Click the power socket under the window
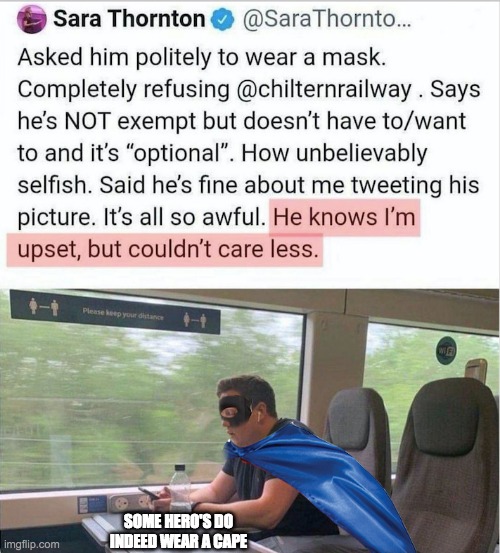This screenshot has width=500, height=553. [x=130, y=502]
